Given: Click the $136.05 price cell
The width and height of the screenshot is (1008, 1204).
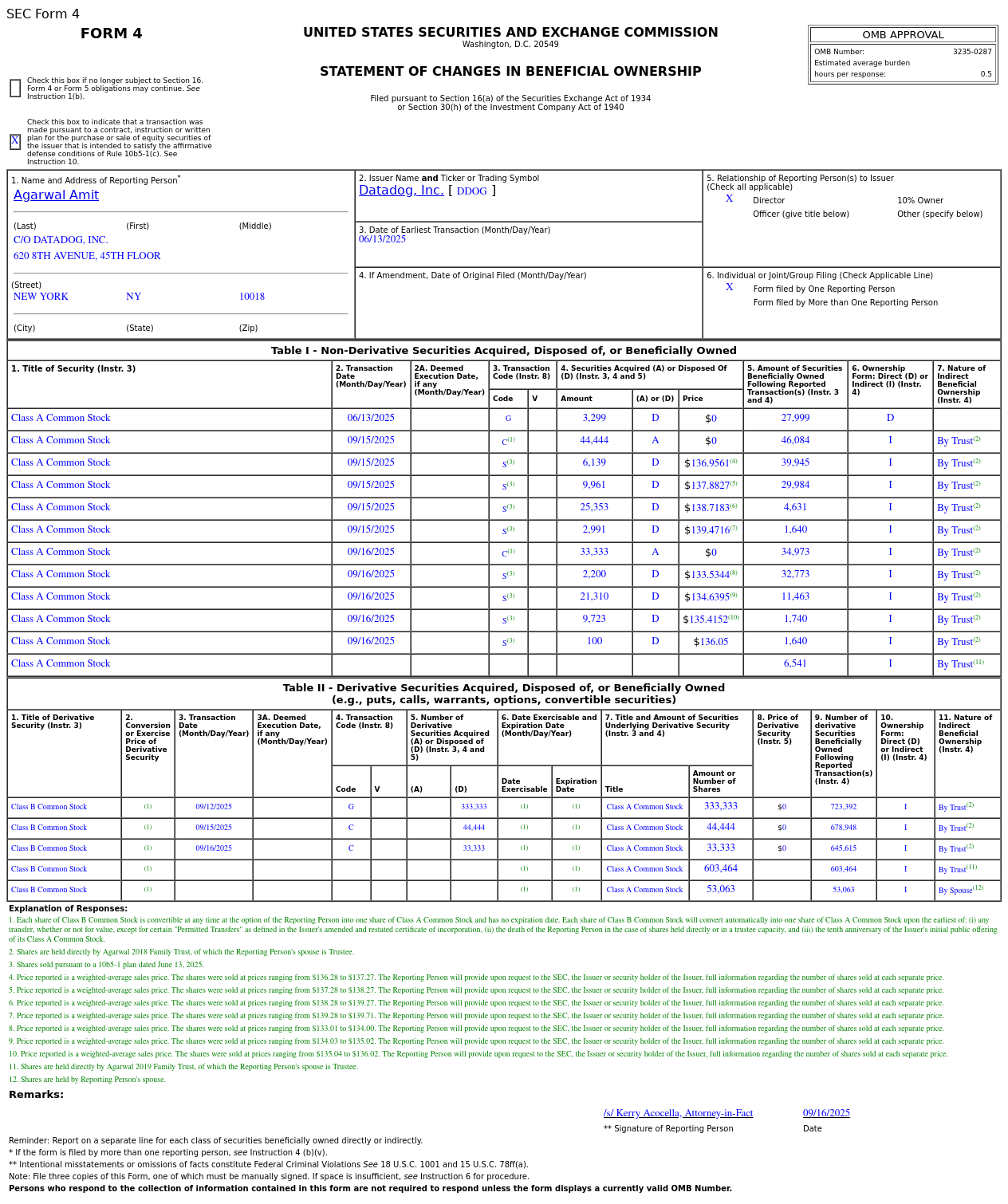Looking at the screenshot, I should (x=711, y=642).
